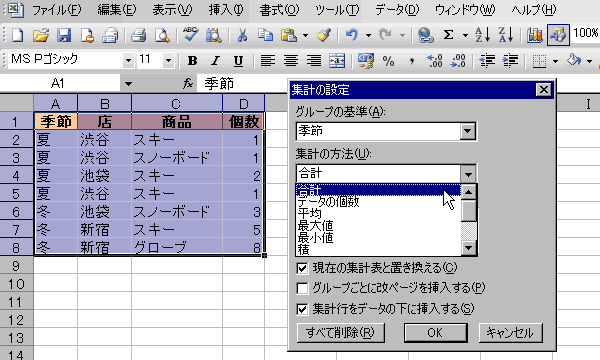The width and height of the screenshot is (600, 360).
Task: Run the ABC spelling check icon
Action: coord(190,35)
